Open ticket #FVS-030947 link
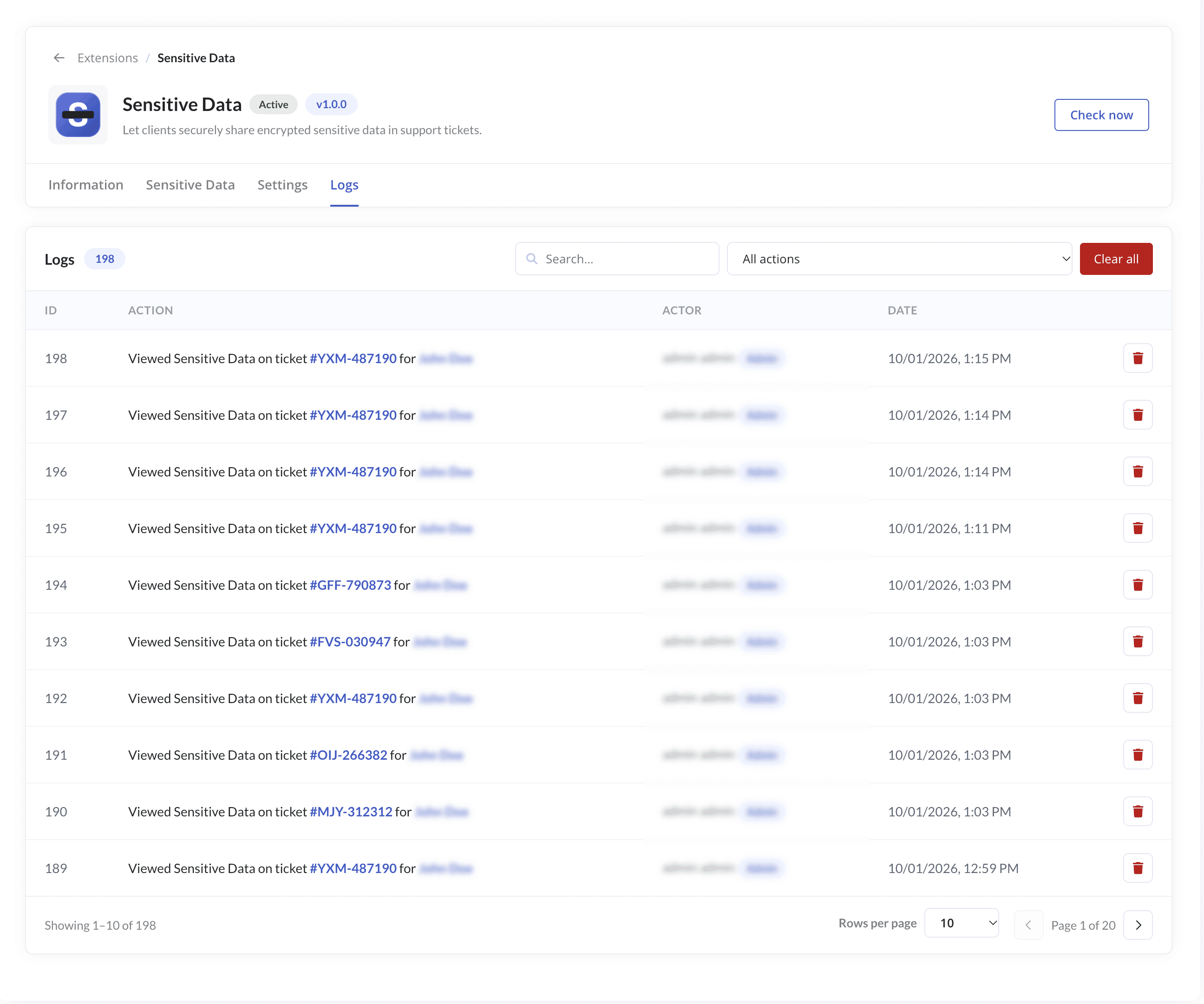Screen dimensions: 1204x1004 tap(350, 642)
